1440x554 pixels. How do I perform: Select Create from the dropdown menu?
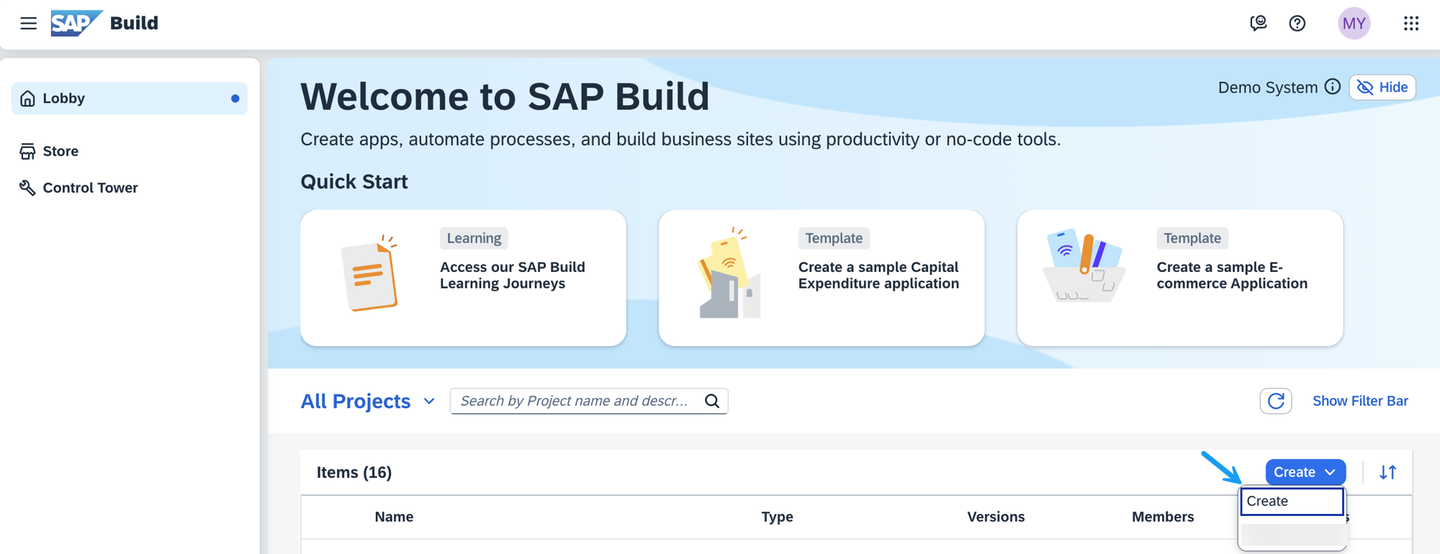pyautogui.click(x=1292, y=501)
